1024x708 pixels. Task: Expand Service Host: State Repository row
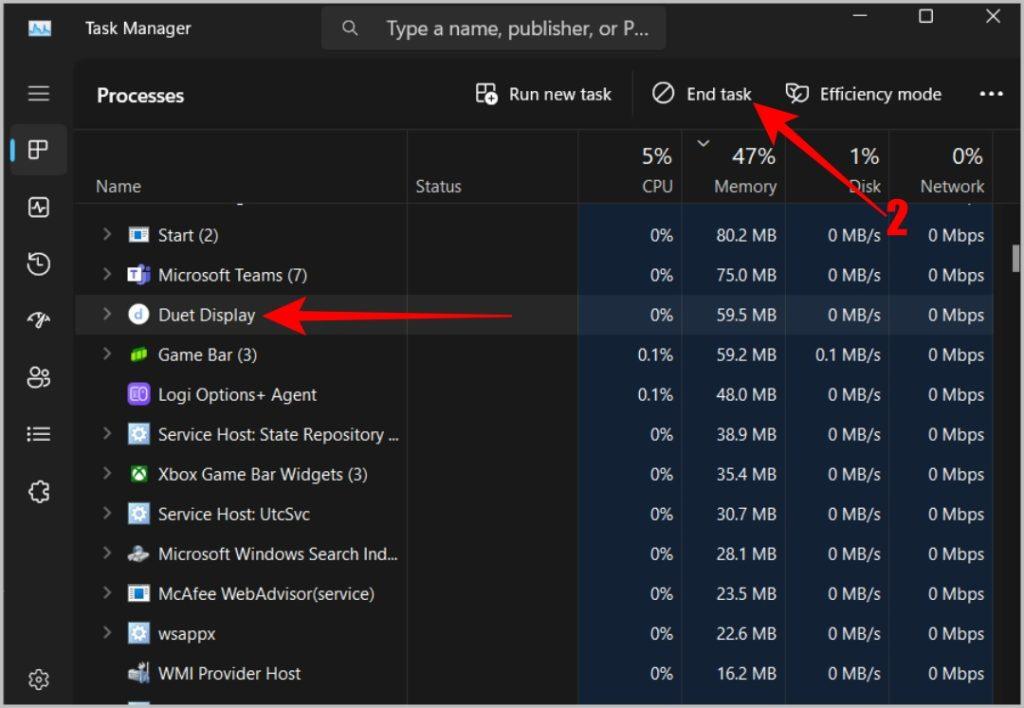pyautogui.click(x=106, y=433)
